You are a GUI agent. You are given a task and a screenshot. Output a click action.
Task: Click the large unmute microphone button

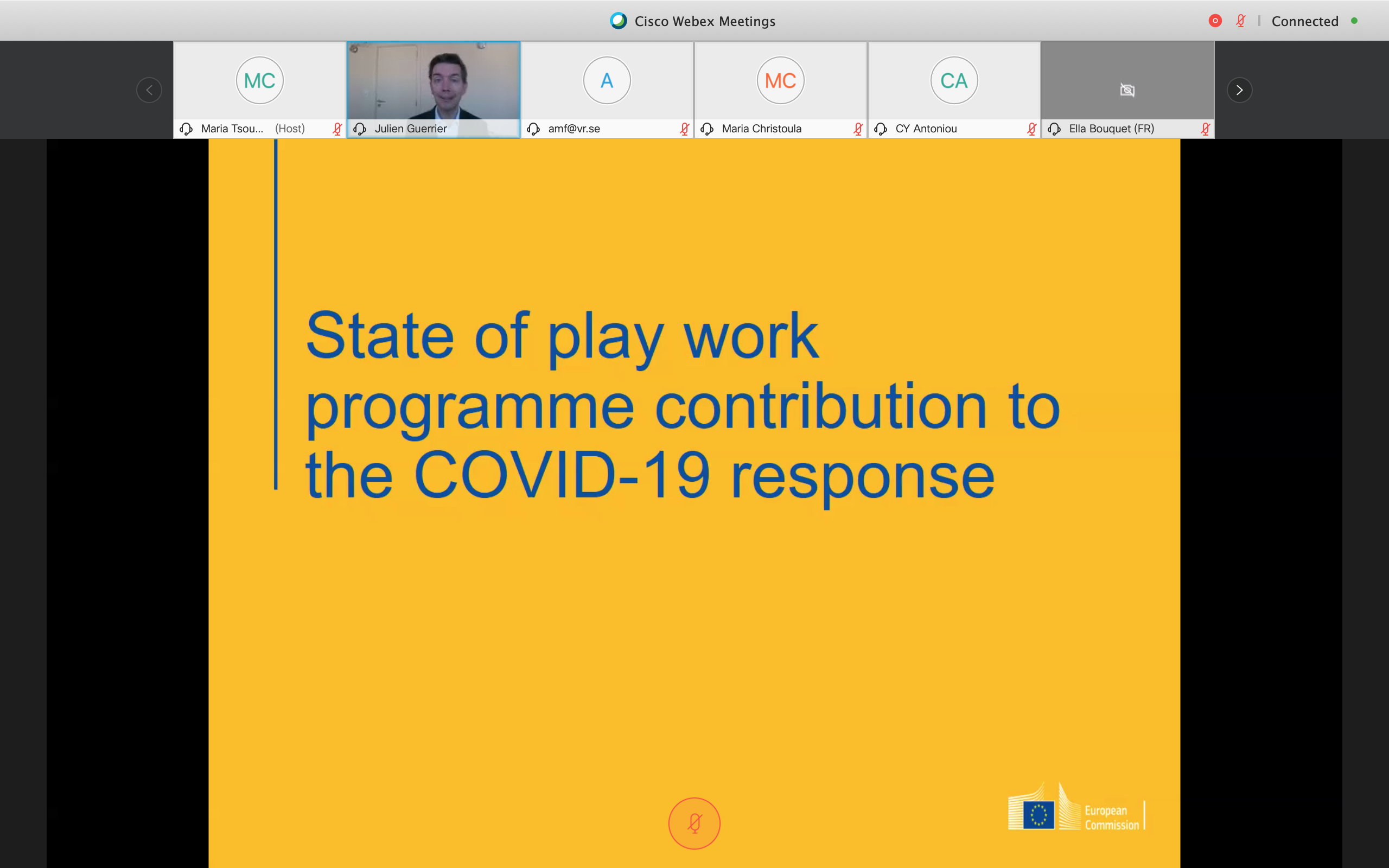pos(694,823)
